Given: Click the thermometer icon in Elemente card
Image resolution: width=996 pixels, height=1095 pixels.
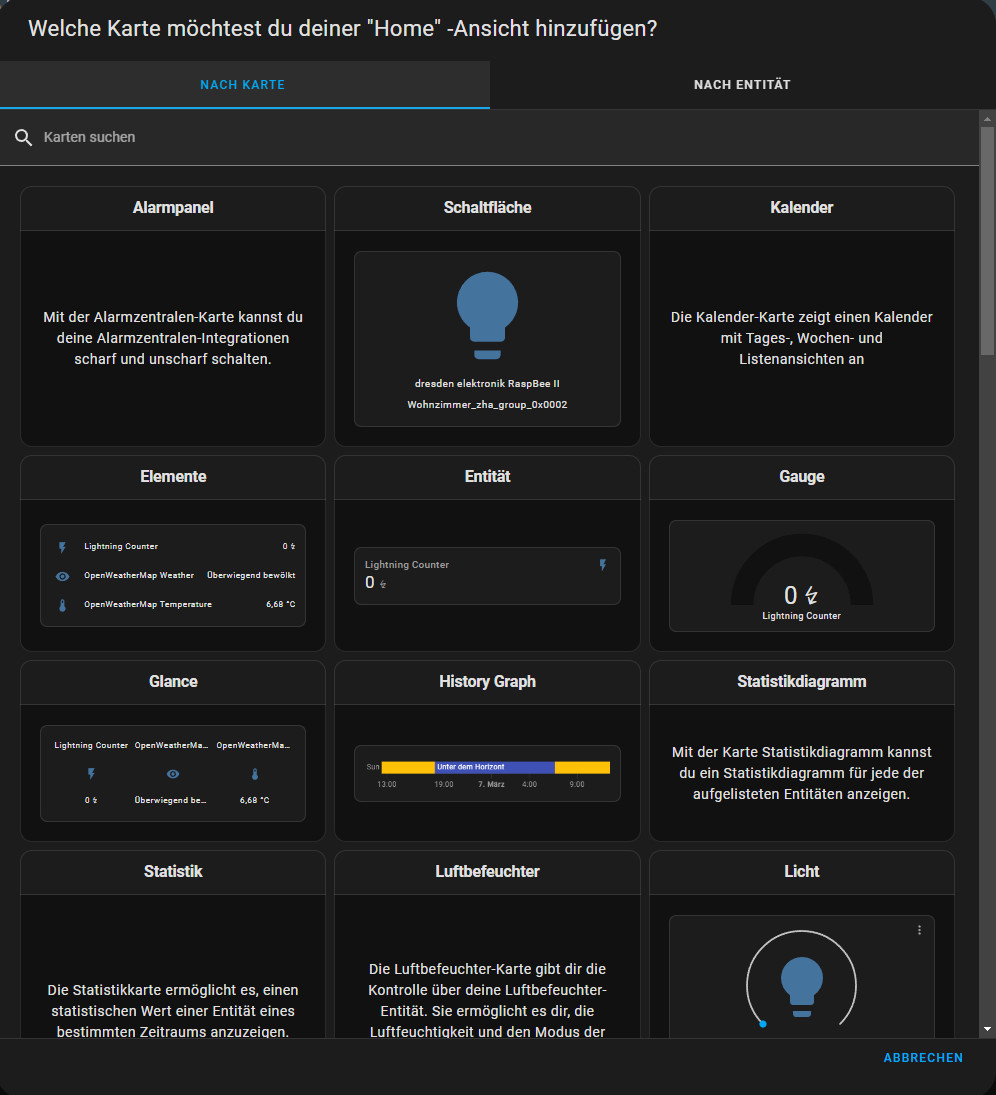Looking at the screenshot, I should (x=62, y=605).
